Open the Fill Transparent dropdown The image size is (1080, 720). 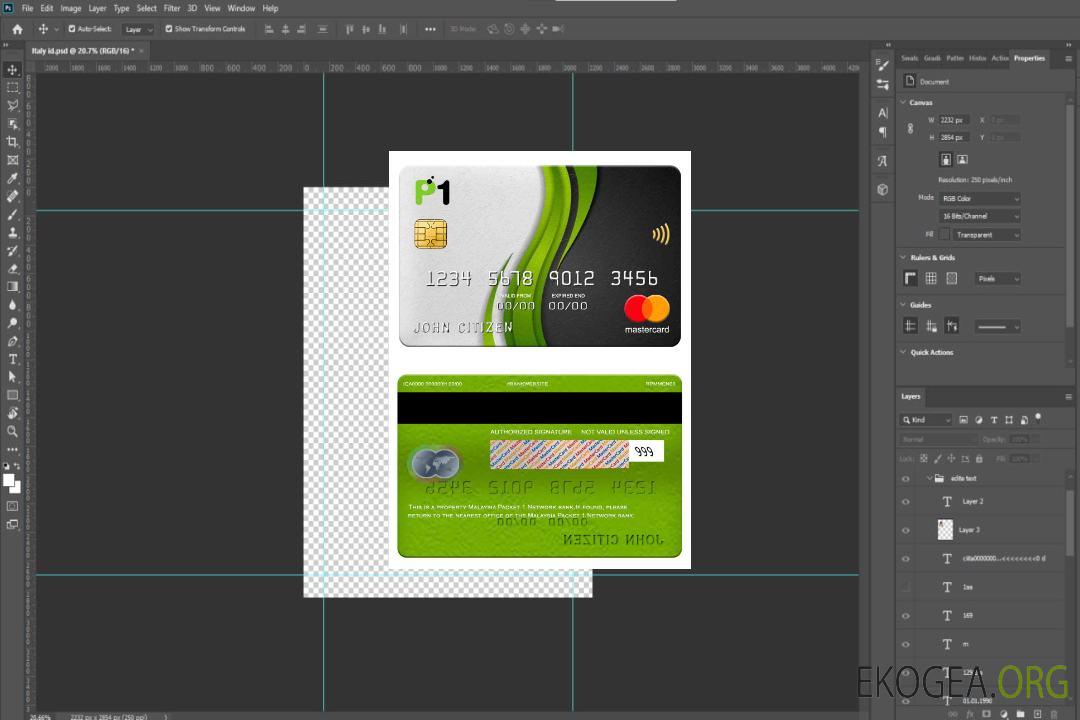(986, 235)
